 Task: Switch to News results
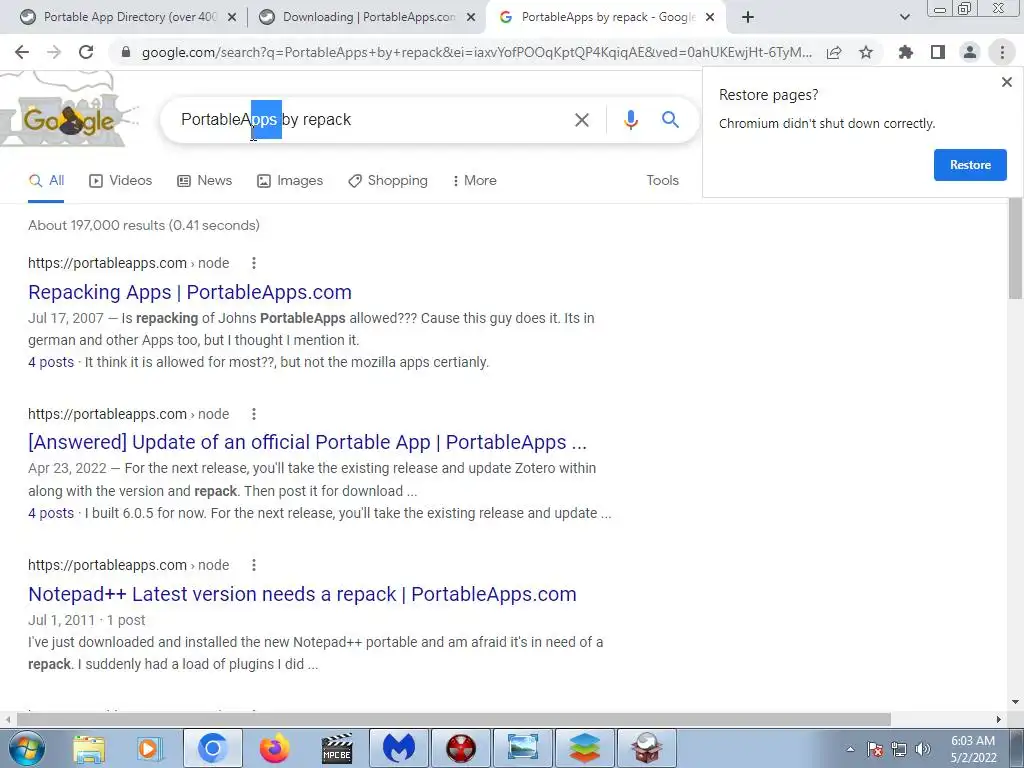pyautogui.click(x=204, y=180)
